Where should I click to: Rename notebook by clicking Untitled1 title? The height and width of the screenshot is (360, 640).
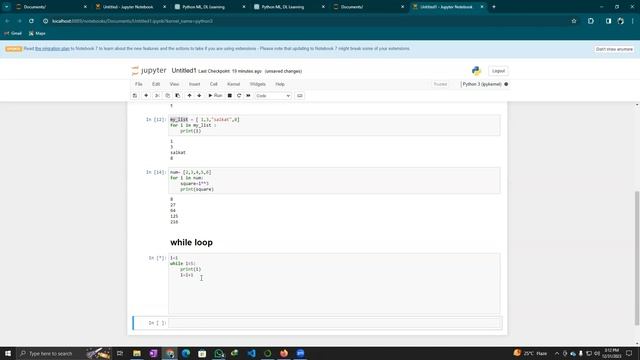point(184,71)
